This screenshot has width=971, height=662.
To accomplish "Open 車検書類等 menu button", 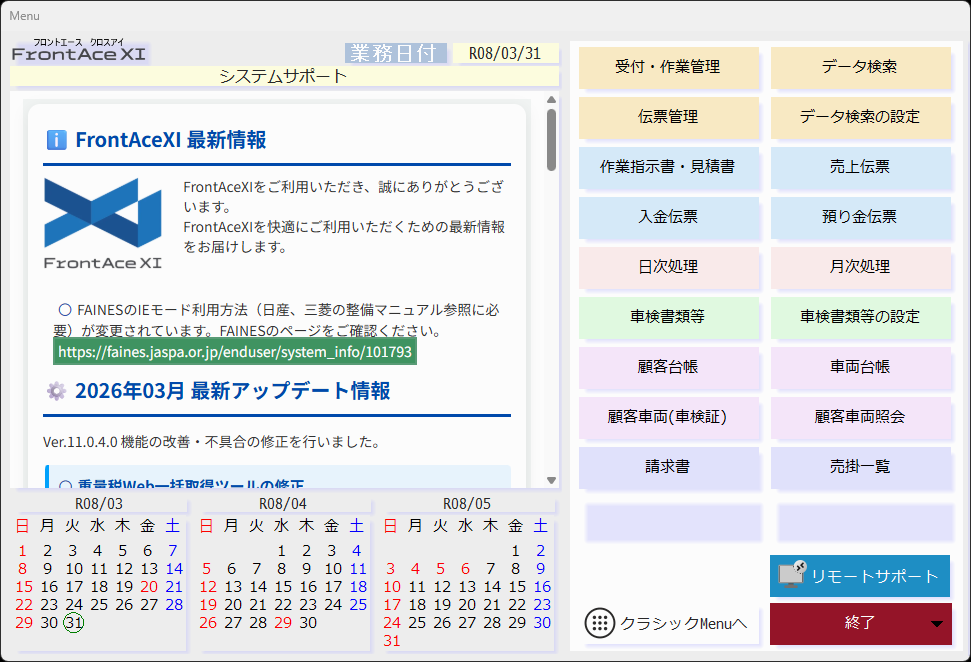I will [667, 317].
